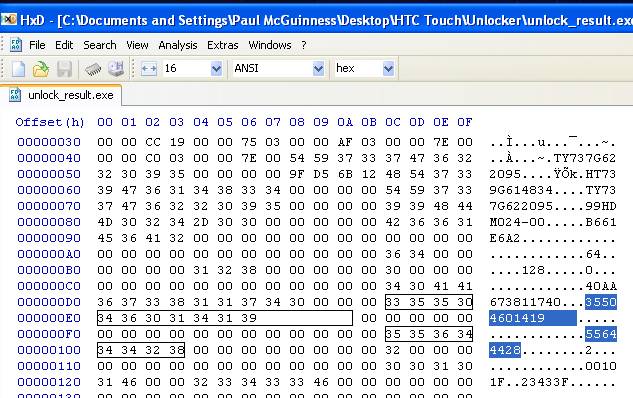Screen dimensions: 633x398
Task: Open the Analysis menu
Action: tap(178, 45)
